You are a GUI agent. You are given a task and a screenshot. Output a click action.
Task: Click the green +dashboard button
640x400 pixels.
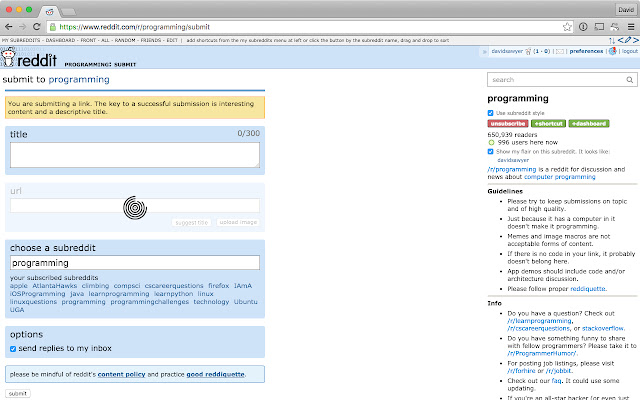coord(589,124)
